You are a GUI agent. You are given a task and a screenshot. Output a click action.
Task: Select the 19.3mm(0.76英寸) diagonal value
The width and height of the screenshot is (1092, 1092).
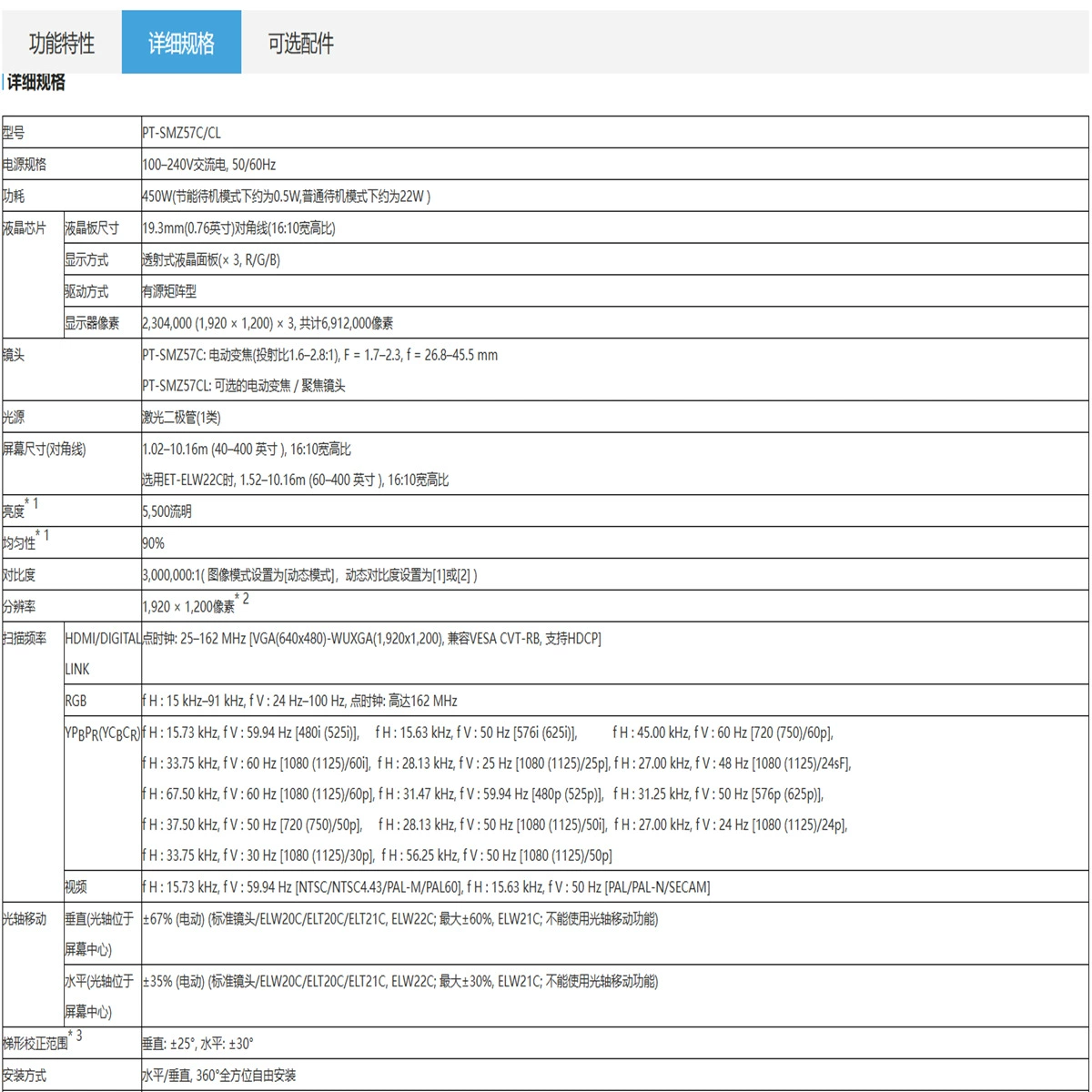click(238, 228)
